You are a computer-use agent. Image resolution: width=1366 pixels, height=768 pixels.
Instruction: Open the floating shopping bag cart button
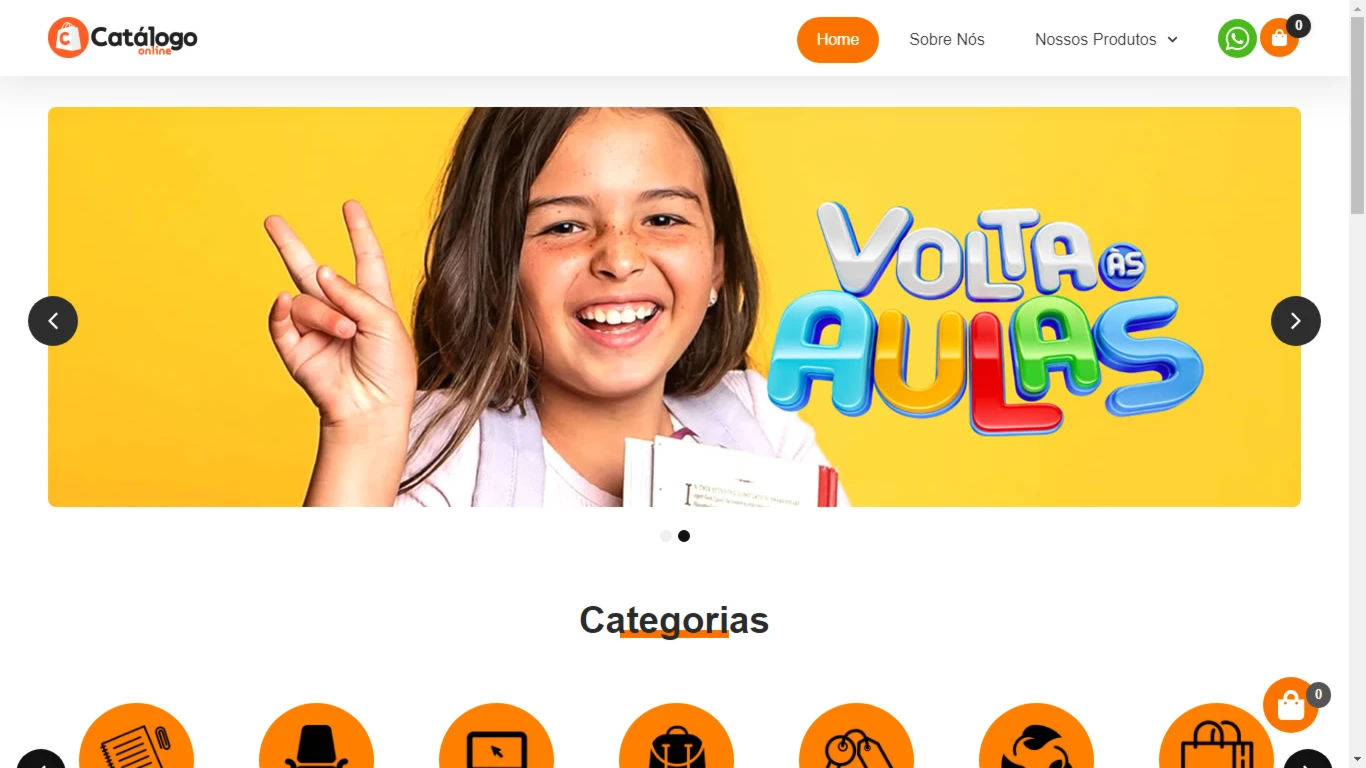pos(1290,705)
